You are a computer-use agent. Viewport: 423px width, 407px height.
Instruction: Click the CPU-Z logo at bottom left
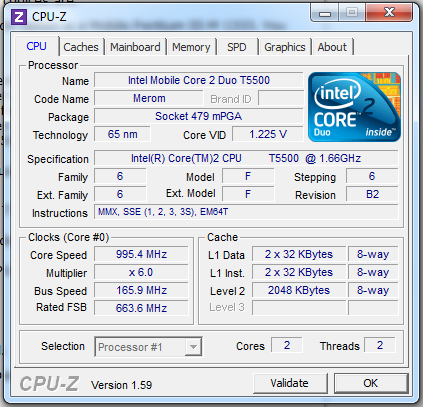coord(49,384)
